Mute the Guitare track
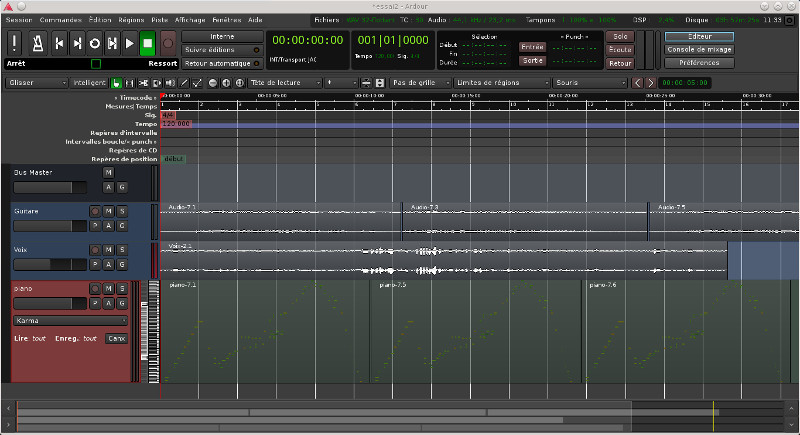 click(x=108, y=211)
